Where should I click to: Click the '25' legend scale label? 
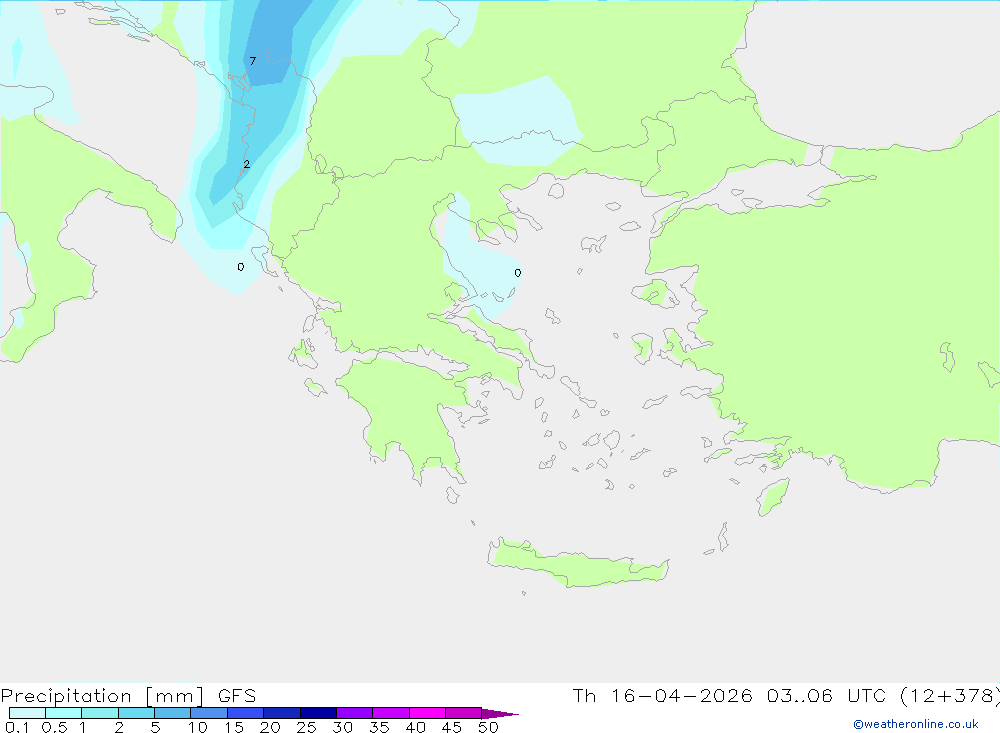tap(306, 727)
